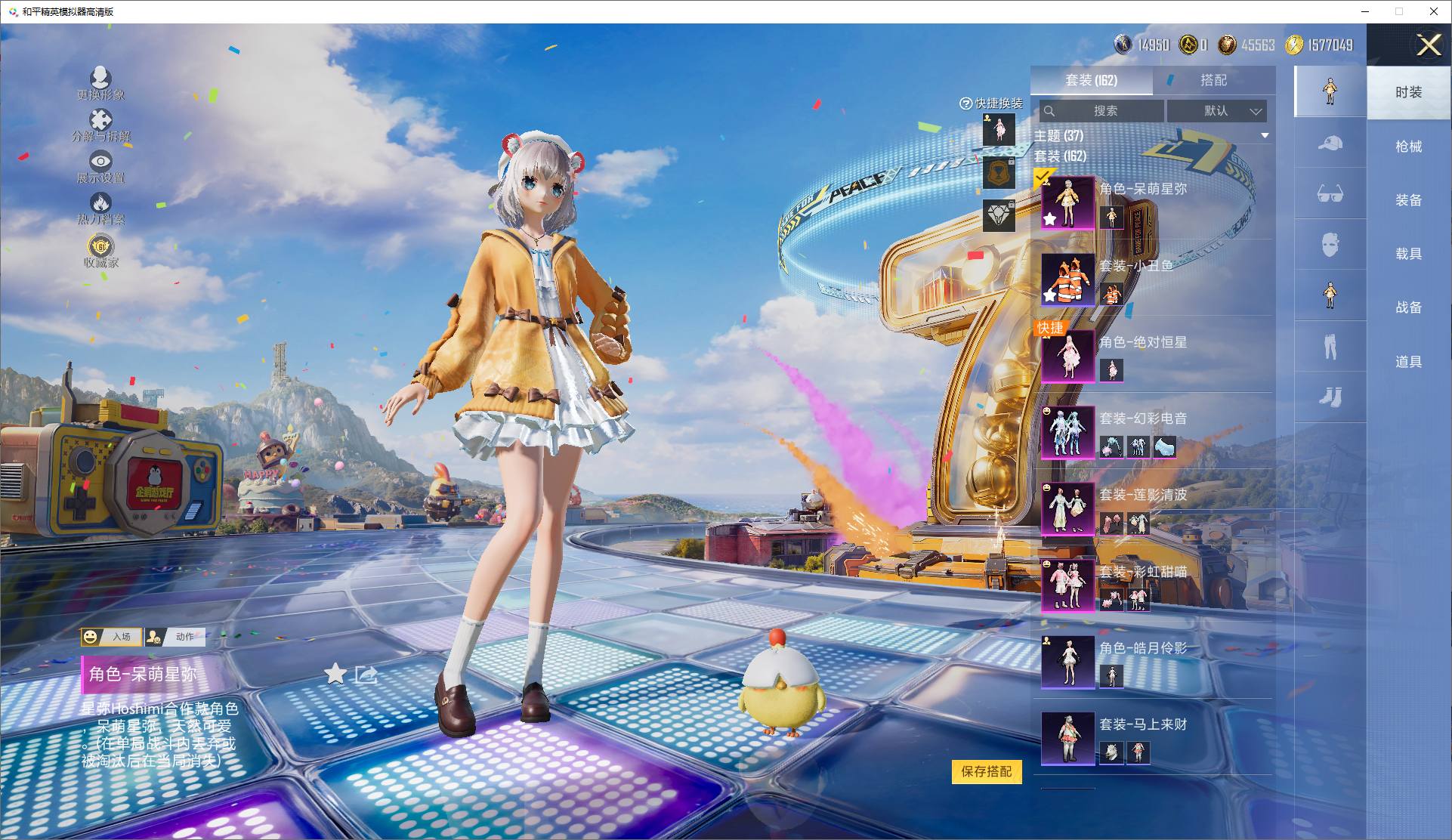1452x840 pixels.
Task: Expand the 主题 (37) section arrow
Action: [1265, 136]
